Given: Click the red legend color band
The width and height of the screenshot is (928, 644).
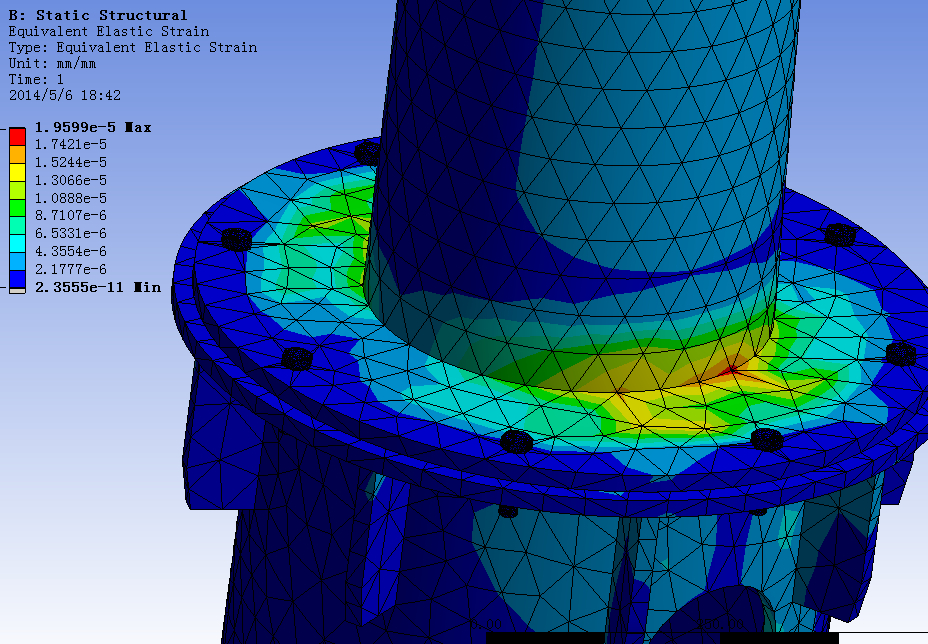Looking at the screenshot, I should pyautogui.click(x=17, y=137).
